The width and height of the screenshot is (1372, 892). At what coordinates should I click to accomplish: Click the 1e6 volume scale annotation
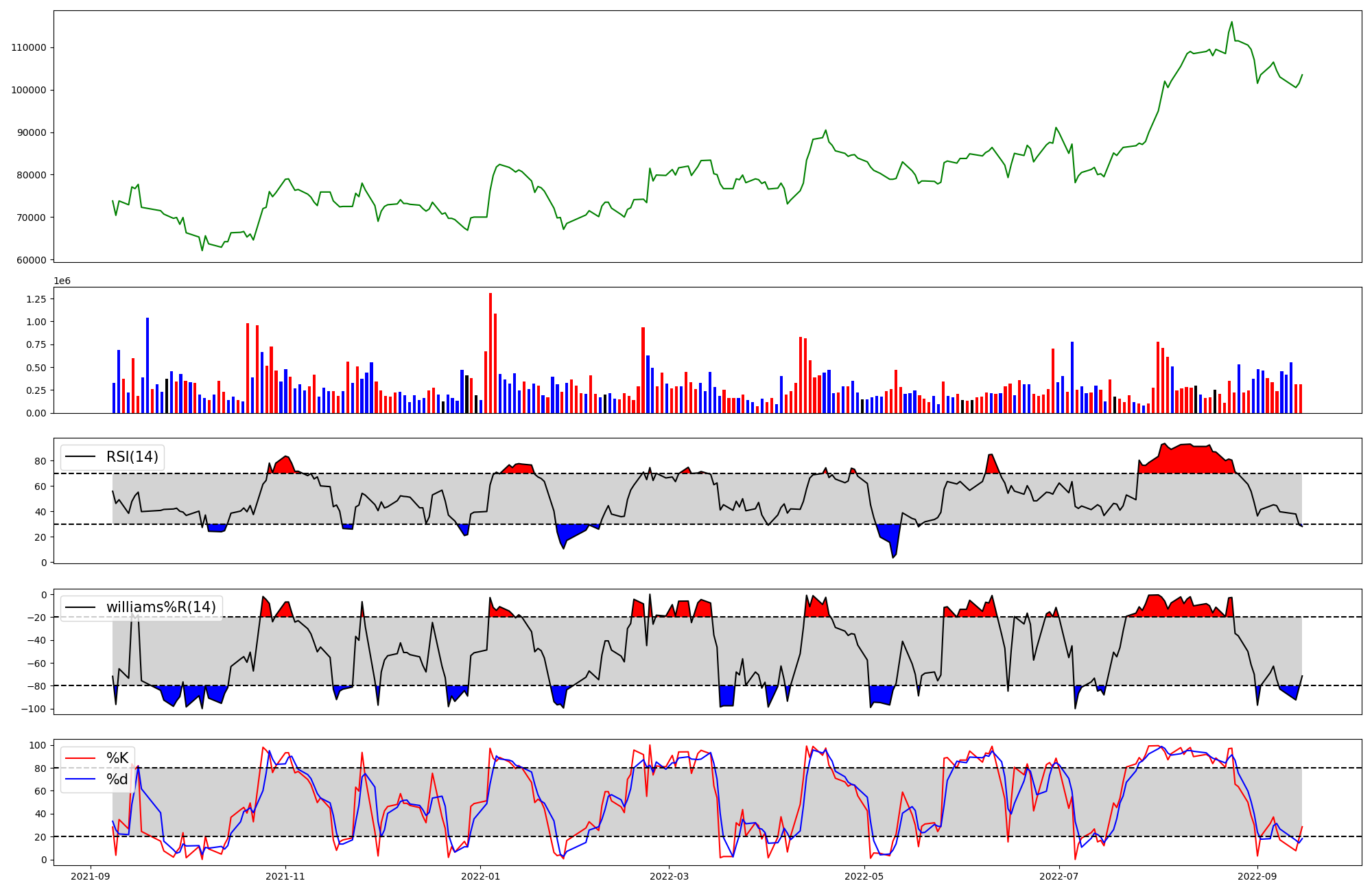pos(62,281)
